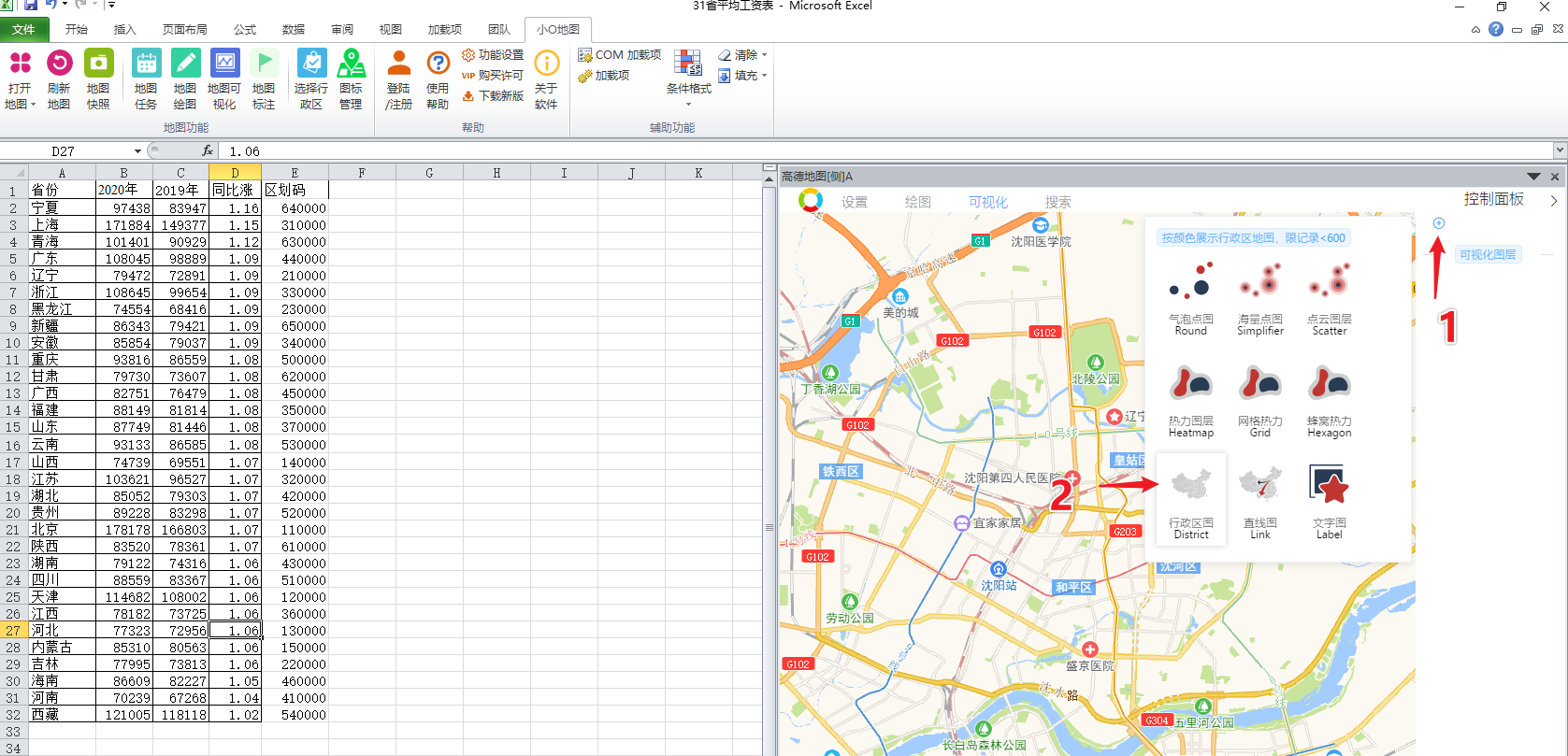Choose the 气泡点图 Round bubble layer

pyautogui.click(x=1190, y=299)
